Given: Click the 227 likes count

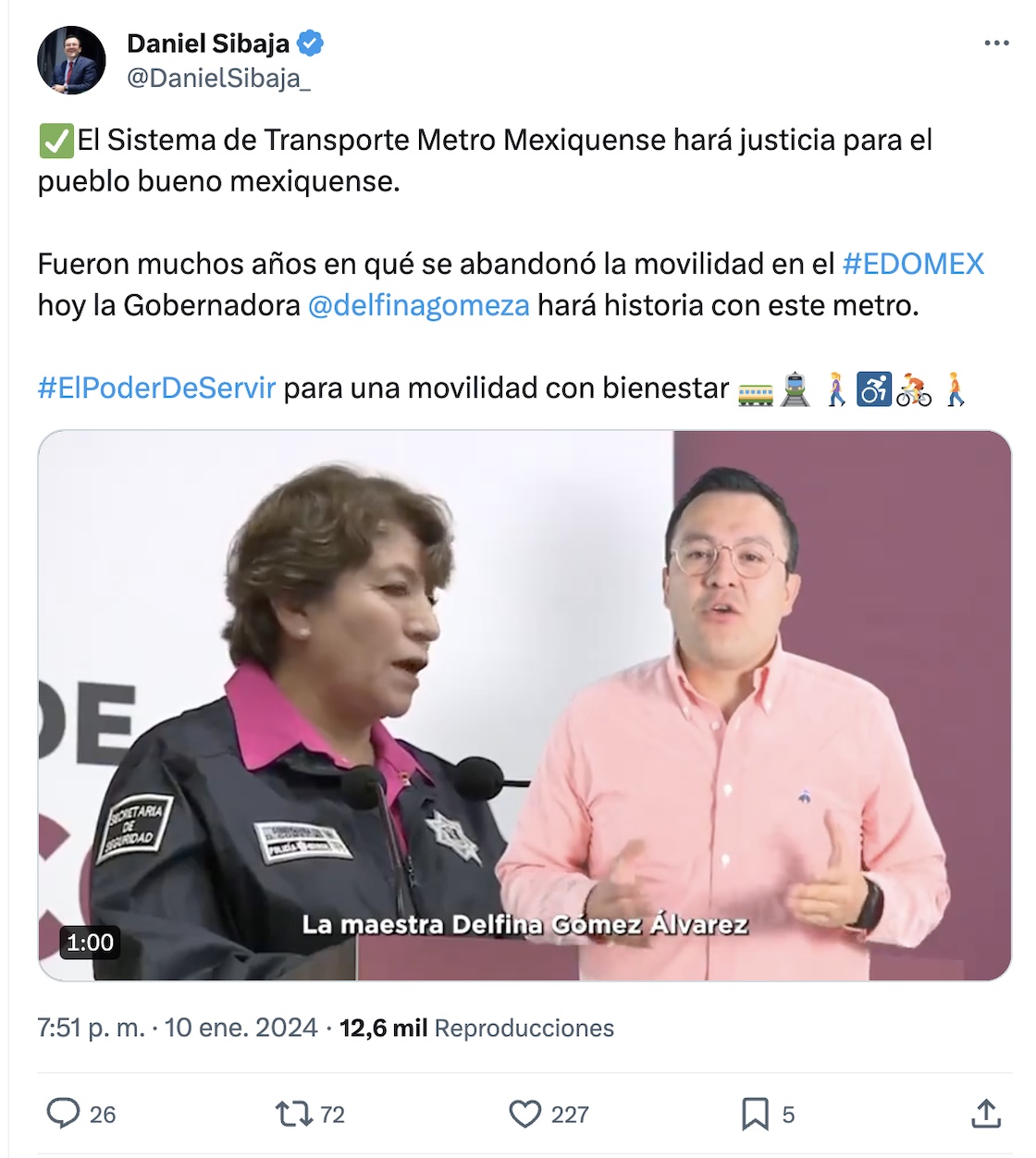Looking at the screenshot, I should point(570,1115).
